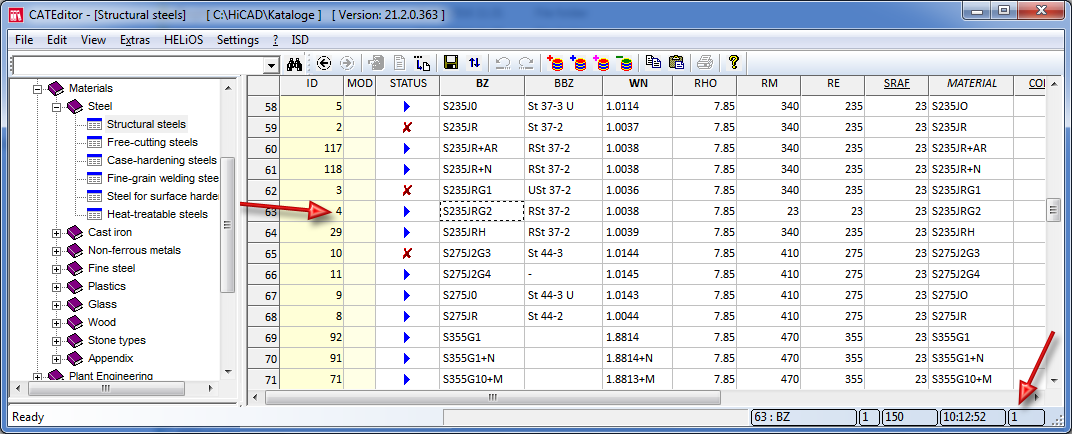The height and width of the screenshot is (434, 1072).
Task: Expand the Wood node
Action: point(57,323)
